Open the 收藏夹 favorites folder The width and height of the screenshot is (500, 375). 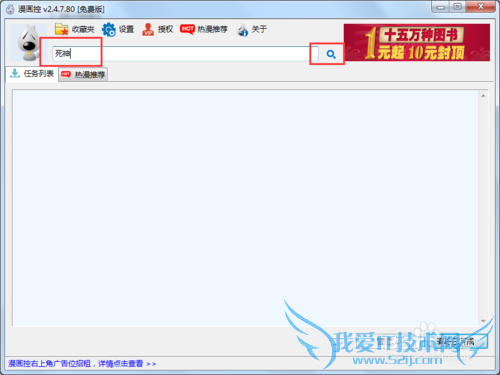tap(74, 29)
